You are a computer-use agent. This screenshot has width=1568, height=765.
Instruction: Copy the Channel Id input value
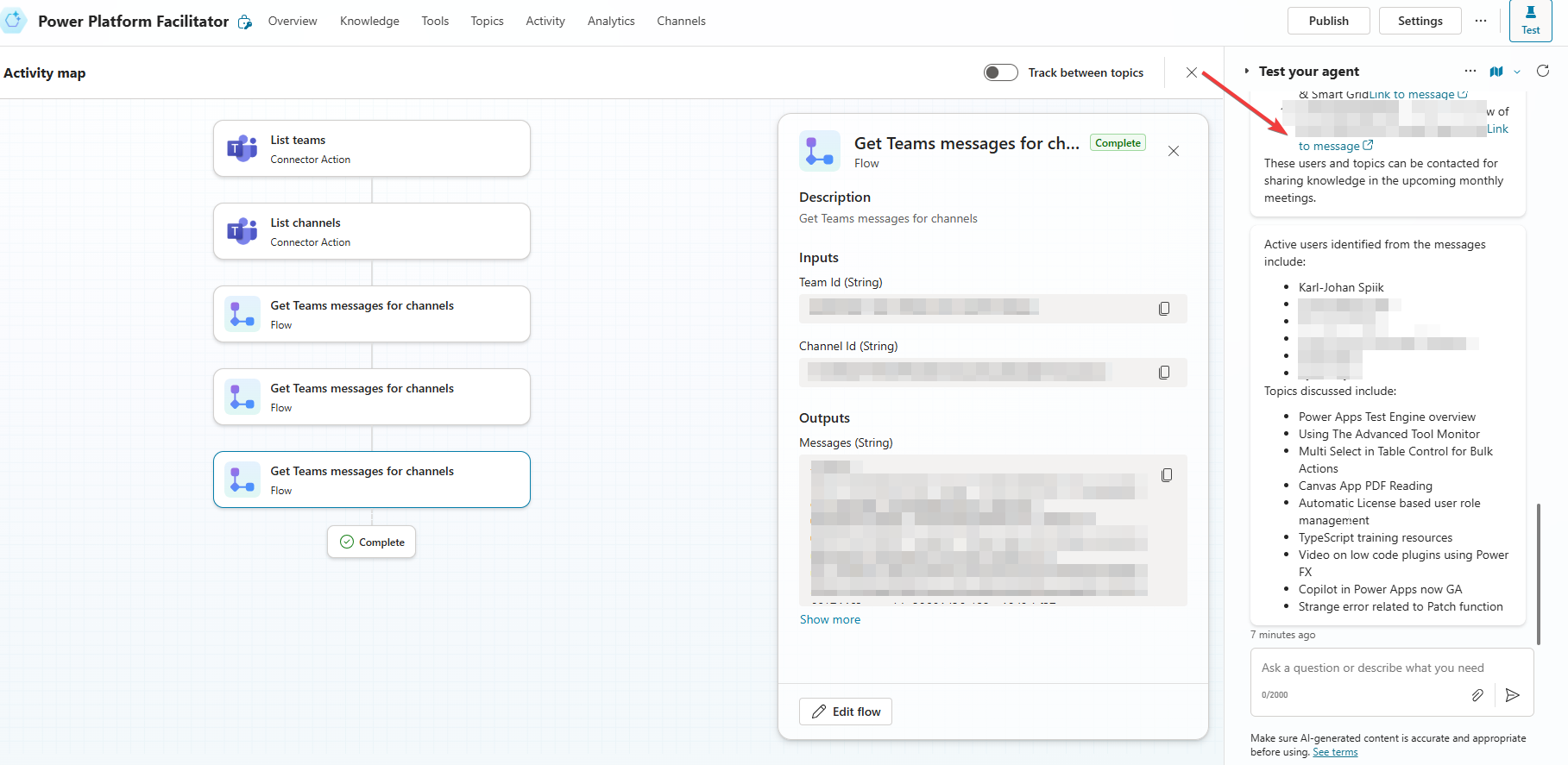(1163, 373)
